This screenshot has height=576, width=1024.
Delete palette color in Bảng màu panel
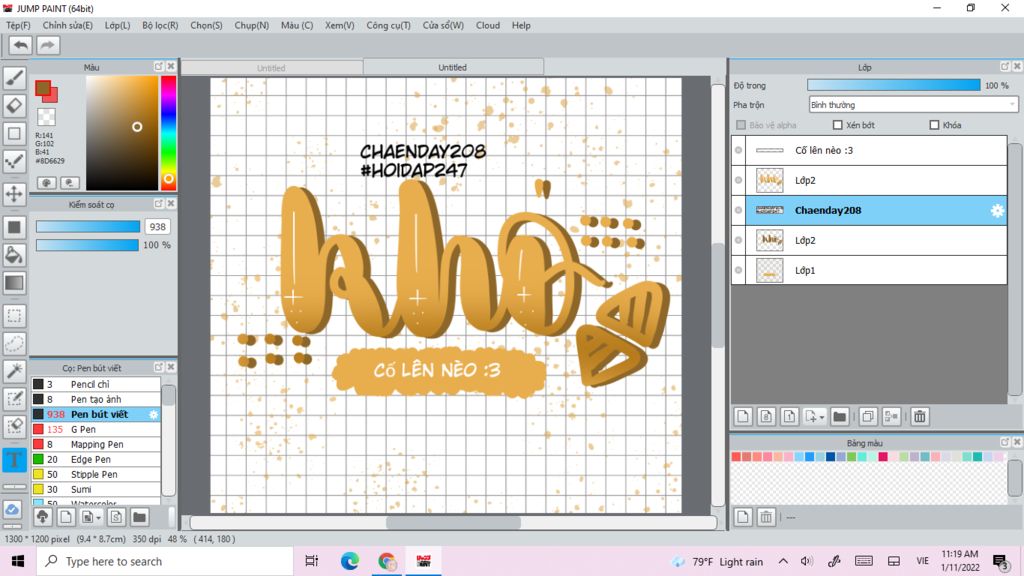point(766,517)
